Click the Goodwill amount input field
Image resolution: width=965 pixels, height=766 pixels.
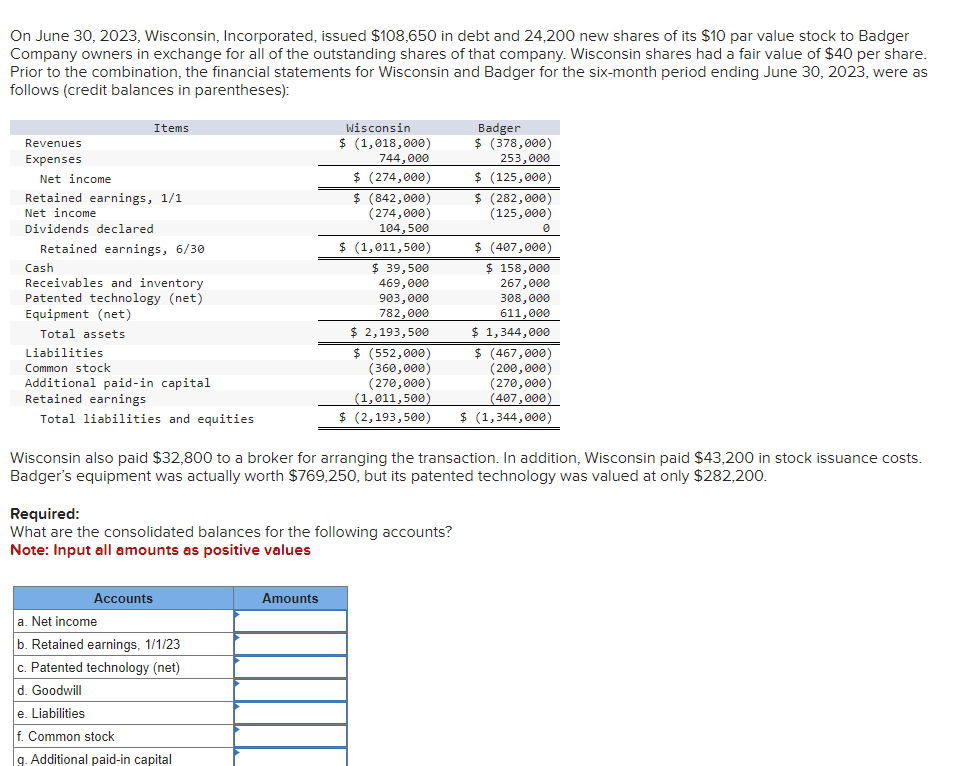click(292, 690)
